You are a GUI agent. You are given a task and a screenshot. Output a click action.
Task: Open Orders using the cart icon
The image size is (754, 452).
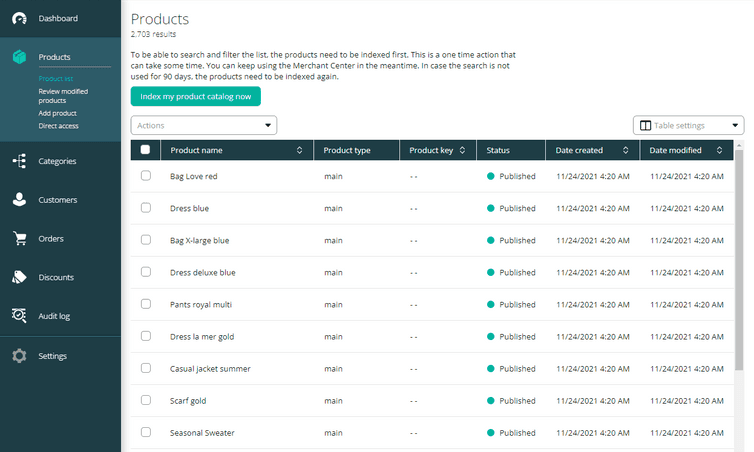pyautogui.click(x=19, y=239)
